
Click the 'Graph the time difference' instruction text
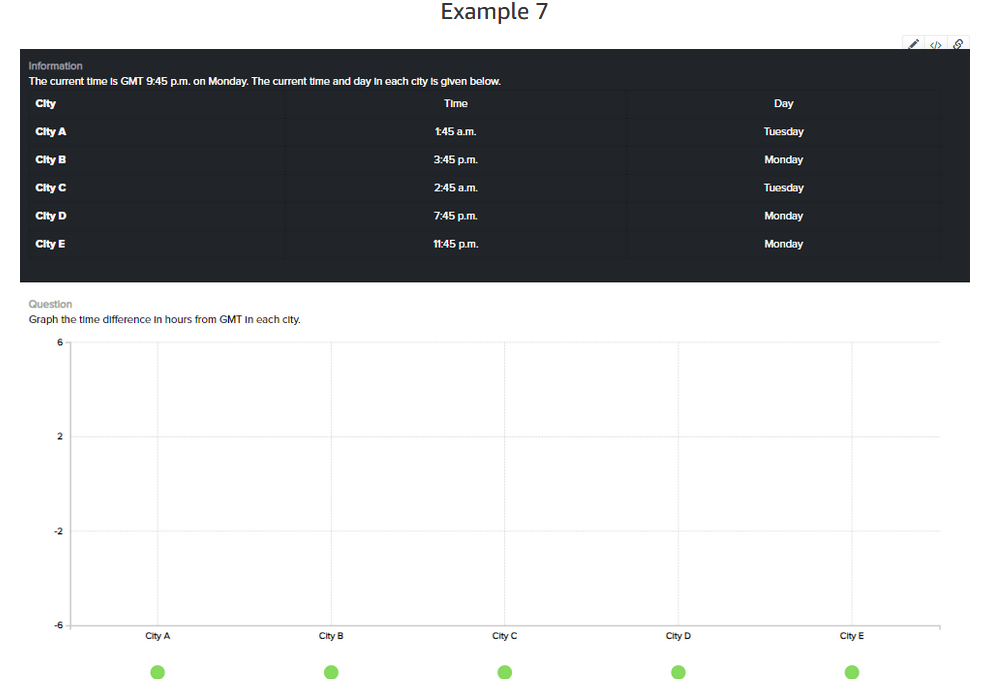pos(164,319)
